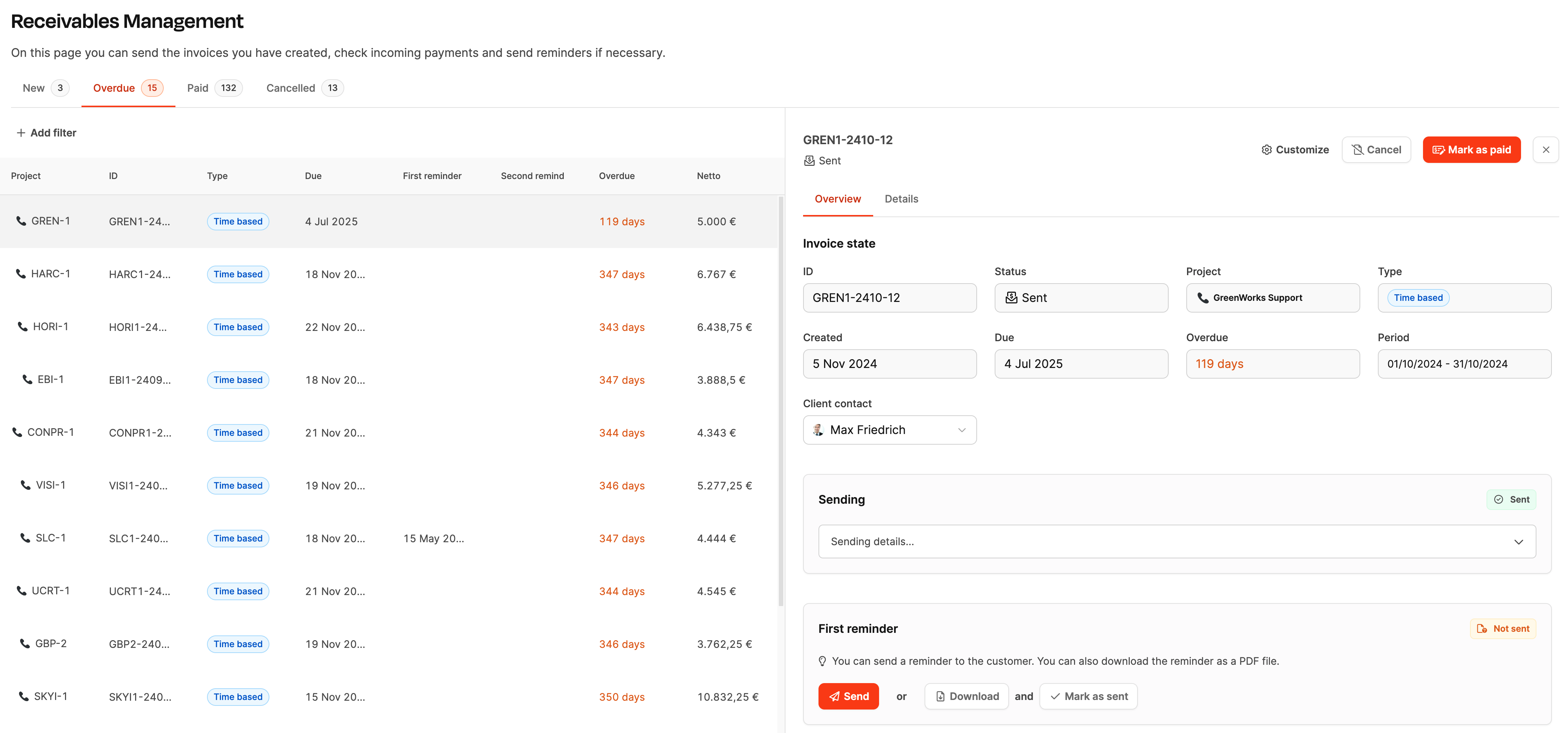1568x733 pixels.
Task: Click Download reminder PDF button
Action: [967, 696]
